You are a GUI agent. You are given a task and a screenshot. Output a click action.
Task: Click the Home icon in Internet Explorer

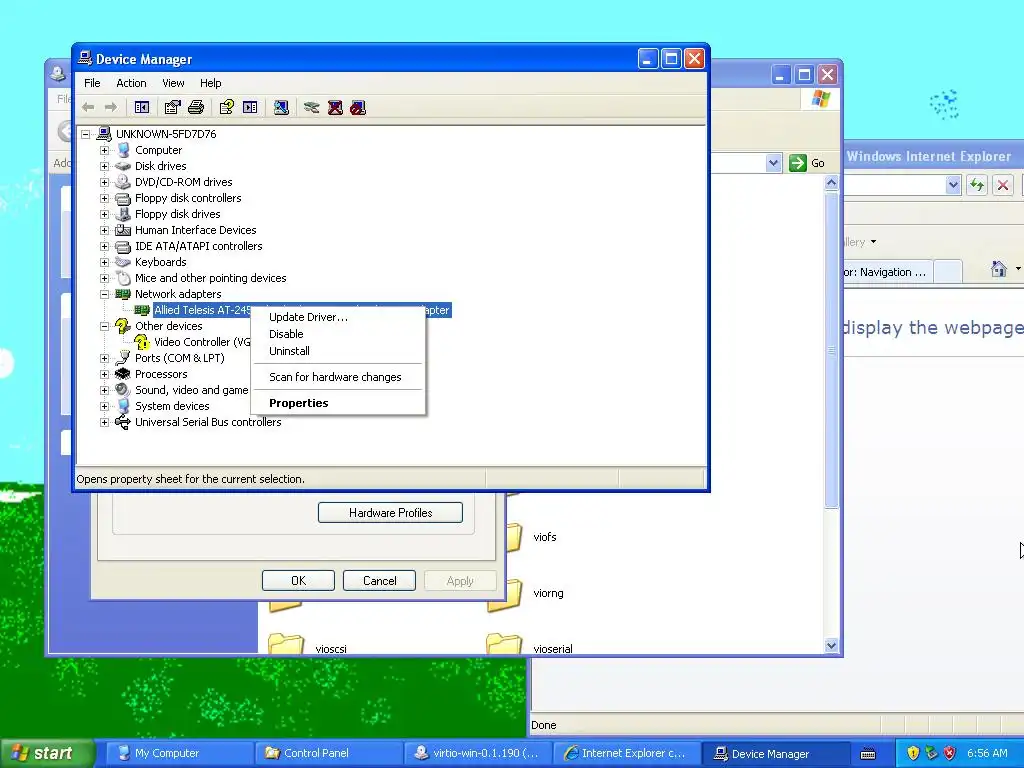pos(999,268)
